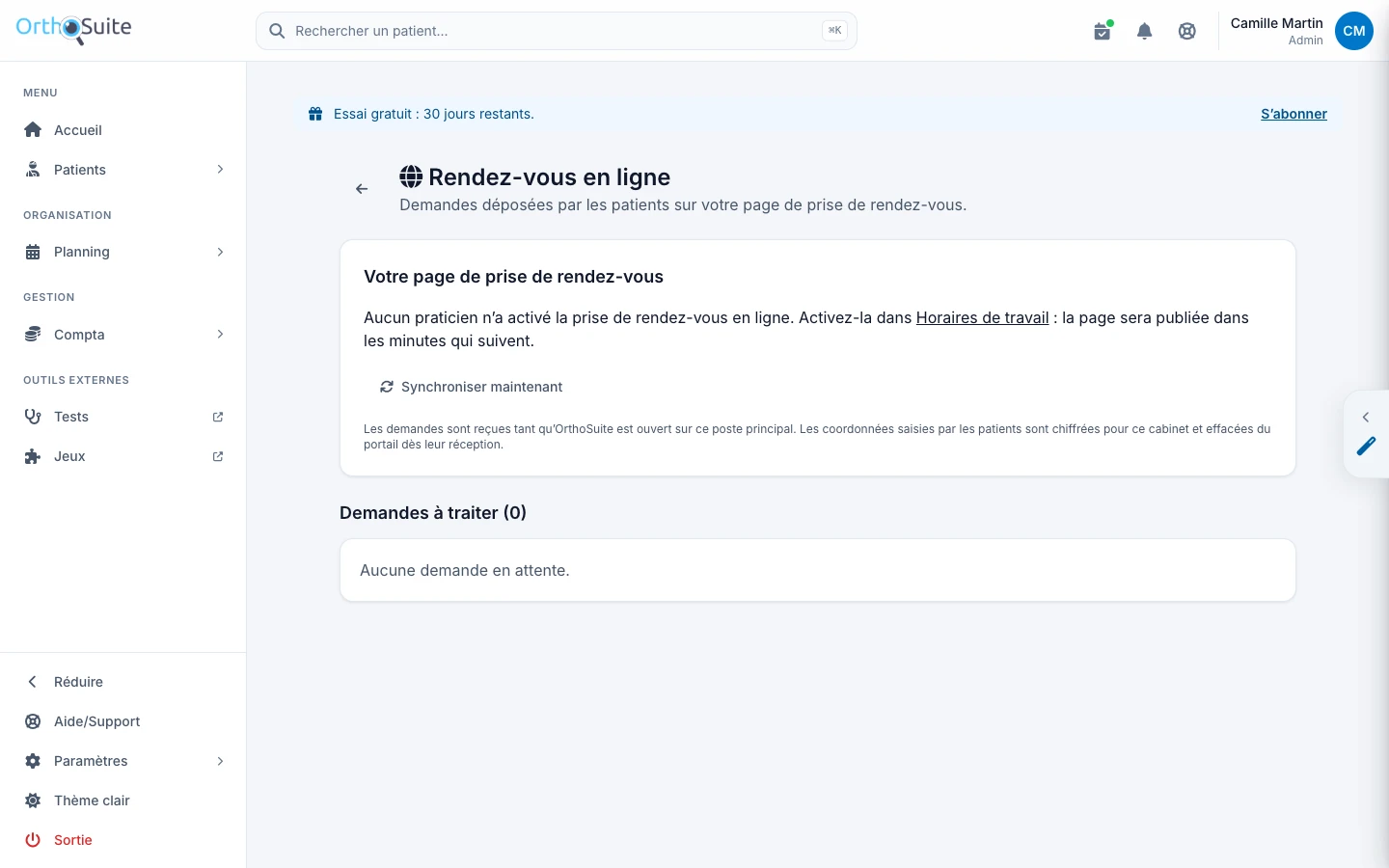Expand the Compta submenu chevron
The width and height of the screenshot is (1389, 868).
220,335
